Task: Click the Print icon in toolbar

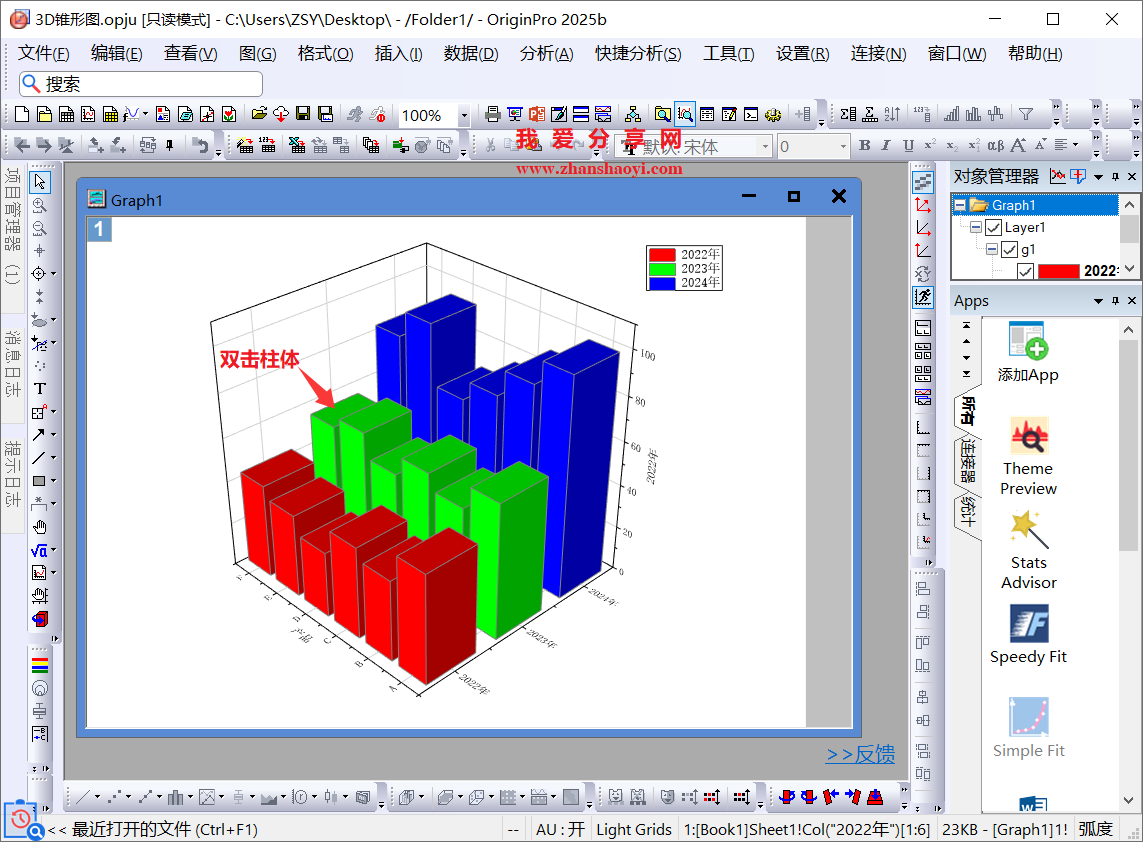Action: [492, 115]
